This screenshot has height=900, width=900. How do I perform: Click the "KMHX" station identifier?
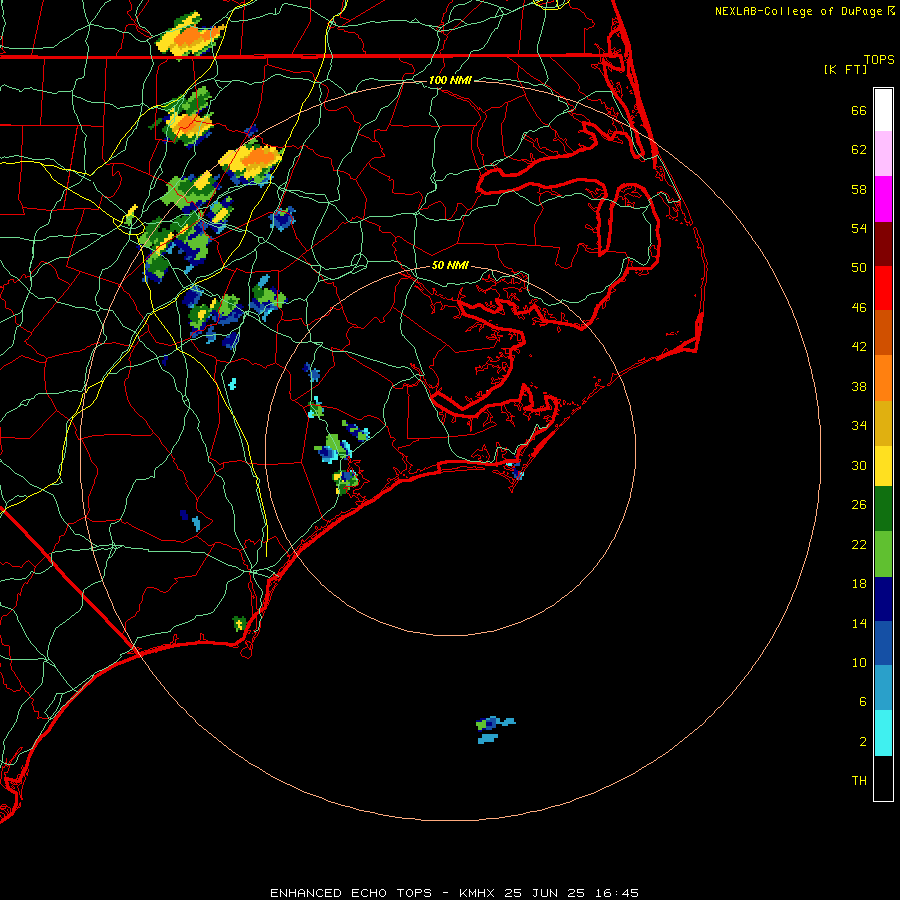[x=476, y=893]
